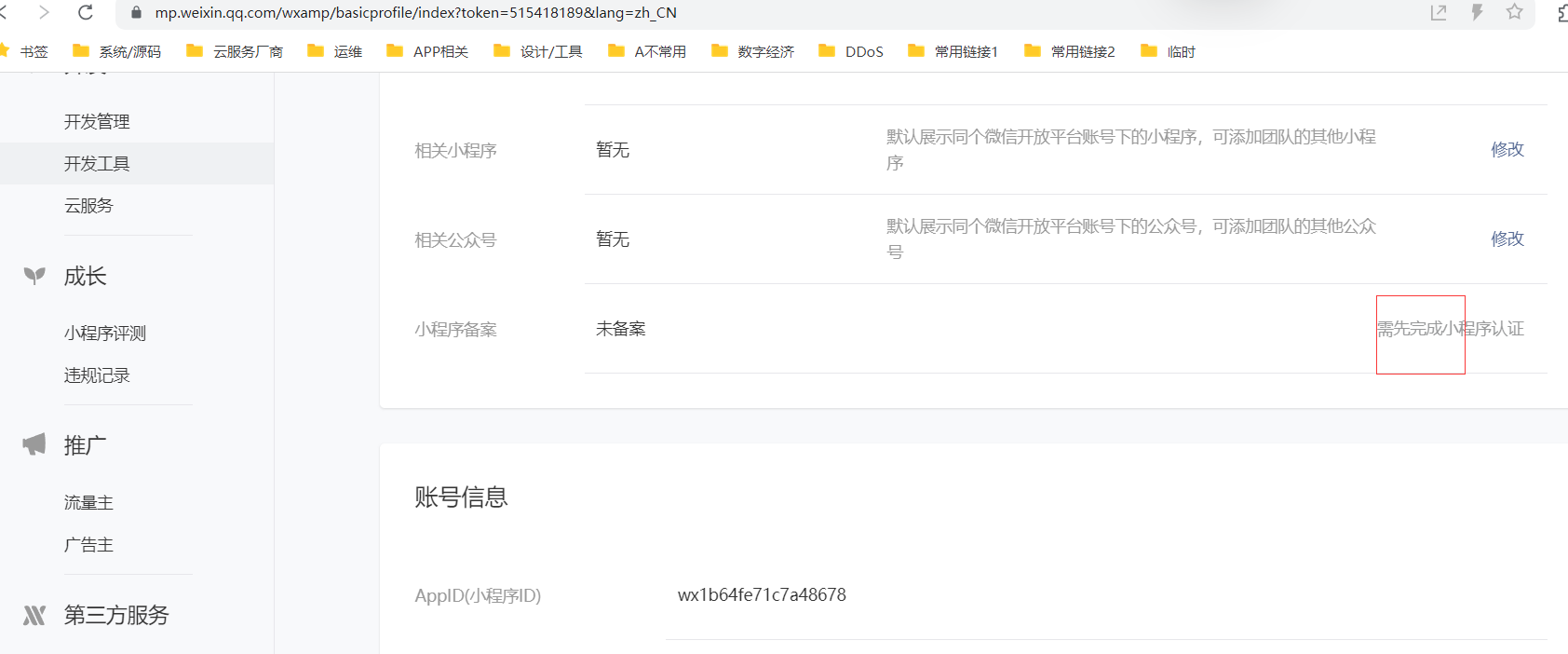Image resolution: width=1568 pixels, height=654 pixels.
Task: Click 需先完成小程序认证 in the 小程序备案 row
Action: (x=1451, y=328)
